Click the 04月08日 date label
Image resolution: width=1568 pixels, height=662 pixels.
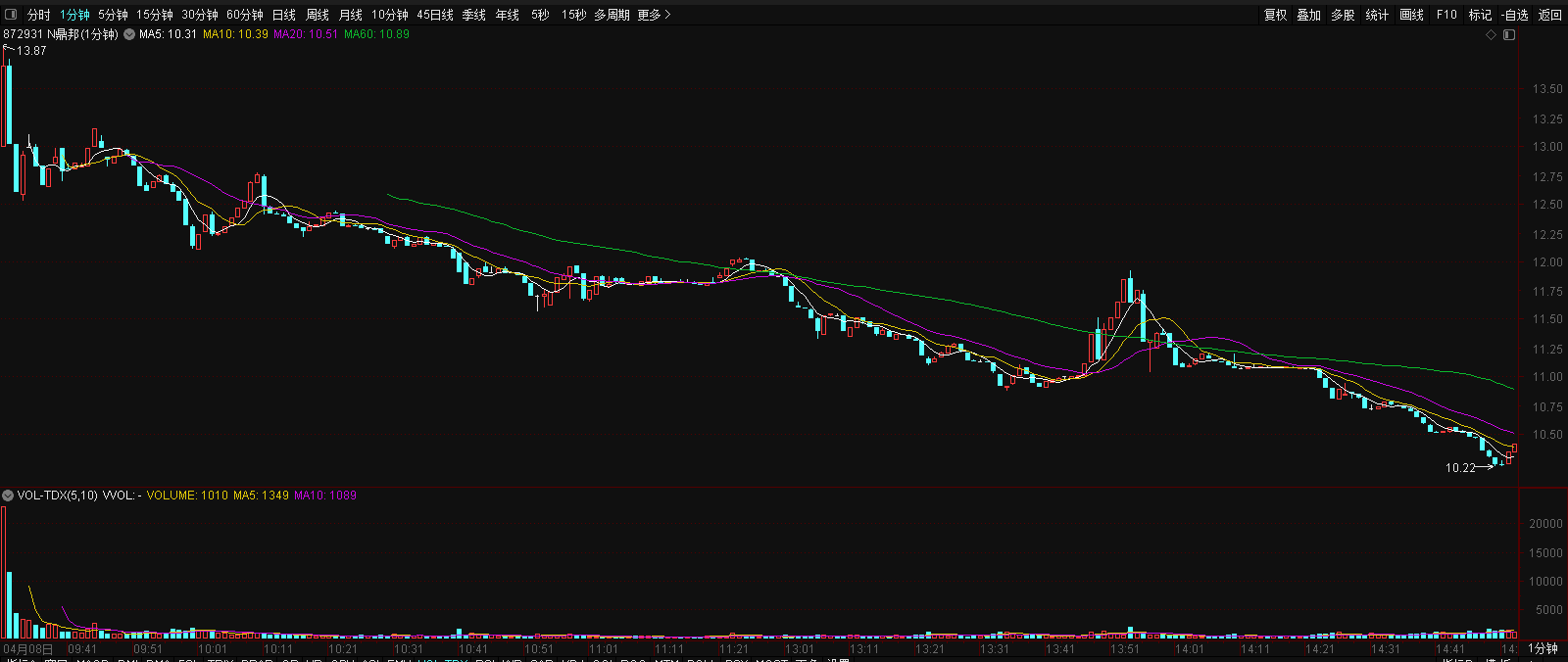coord(28,649)
